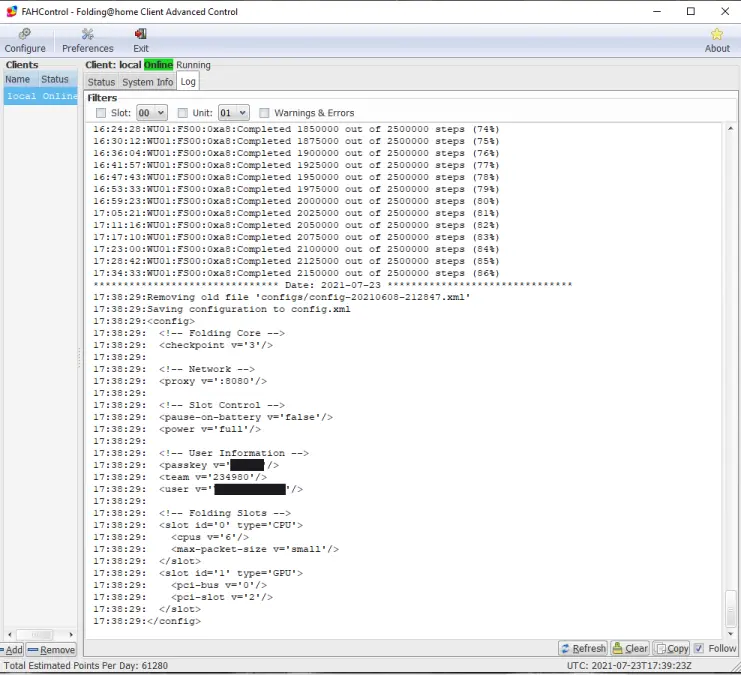Click the Name column header

(x=21, y=79)
